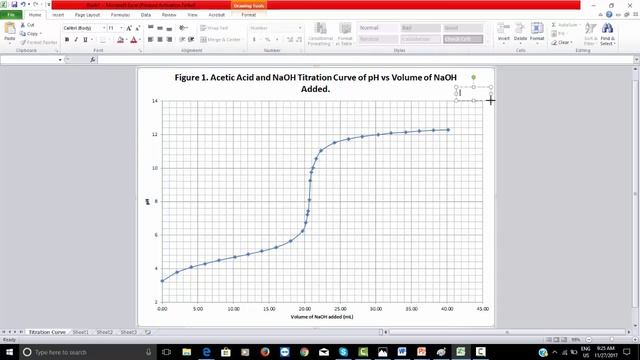Apply middle vertical alignment
Viewport: 640px width, 360px height.
point(160,28)
